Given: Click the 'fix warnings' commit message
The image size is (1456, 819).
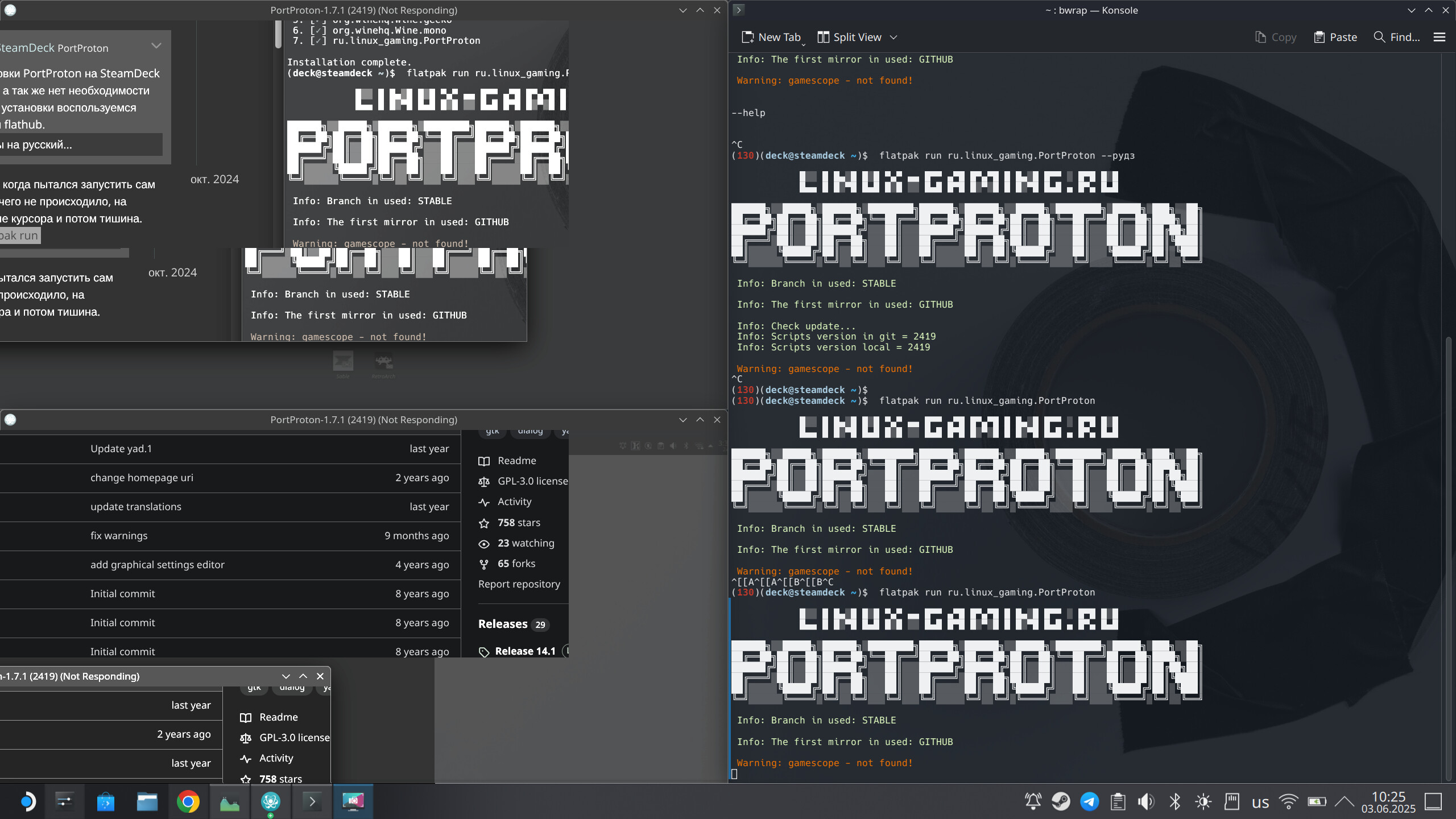Looking at the screenshot, I should 119,536.
